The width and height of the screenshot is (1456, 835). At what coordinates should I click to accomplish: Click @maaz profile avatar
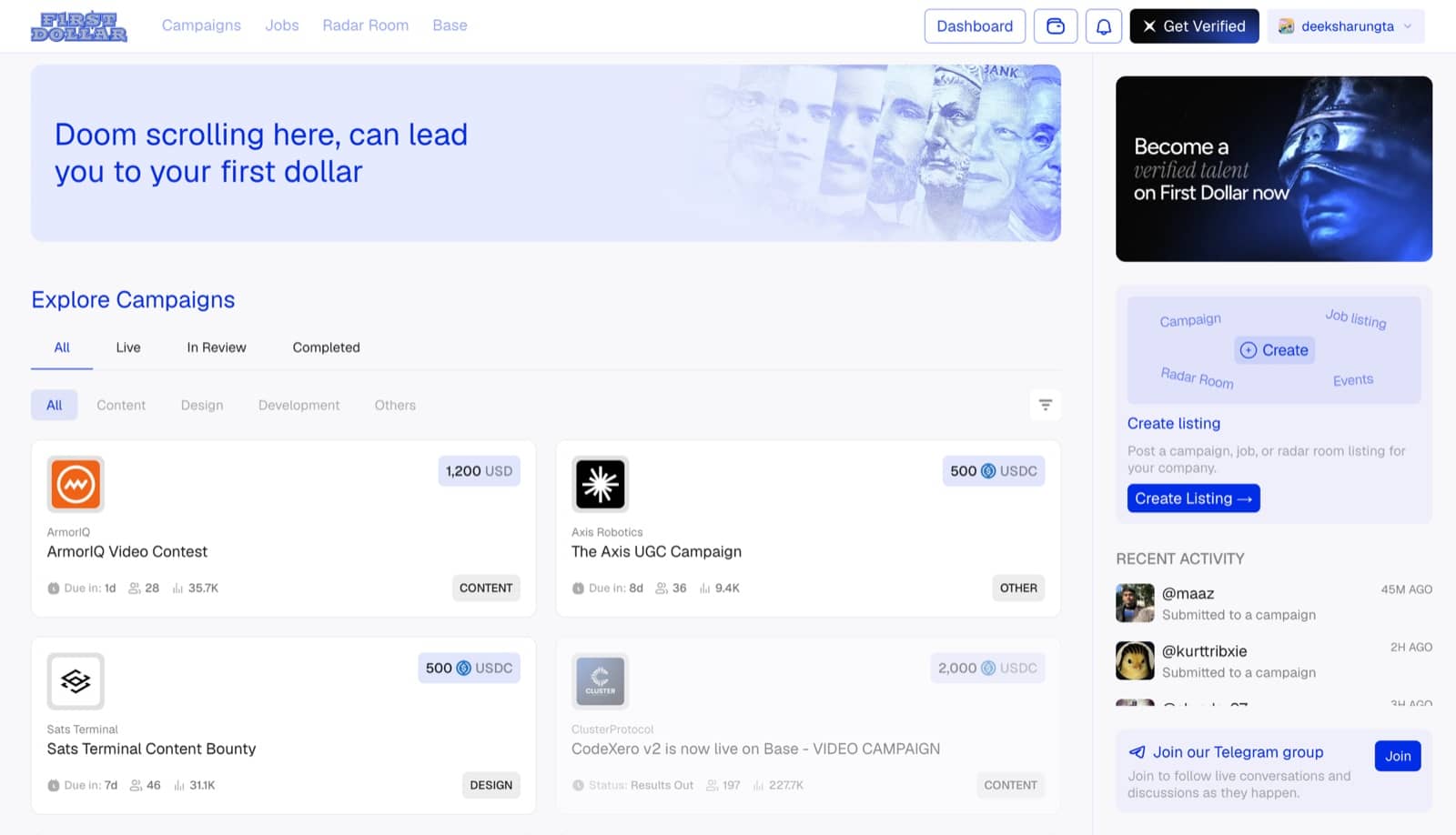(x=1135, y=603)
